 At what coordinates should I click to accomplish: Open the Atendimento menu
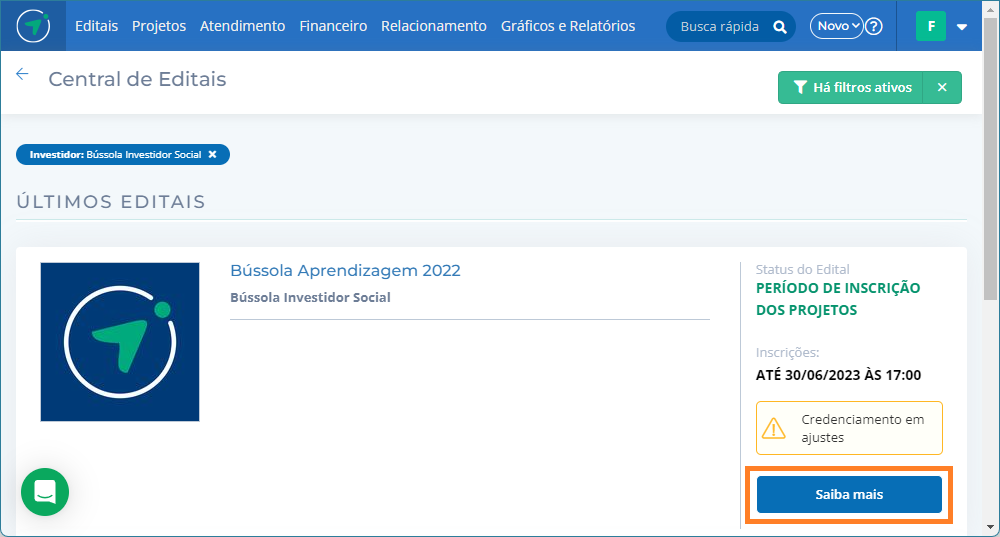tap(242, 26)
